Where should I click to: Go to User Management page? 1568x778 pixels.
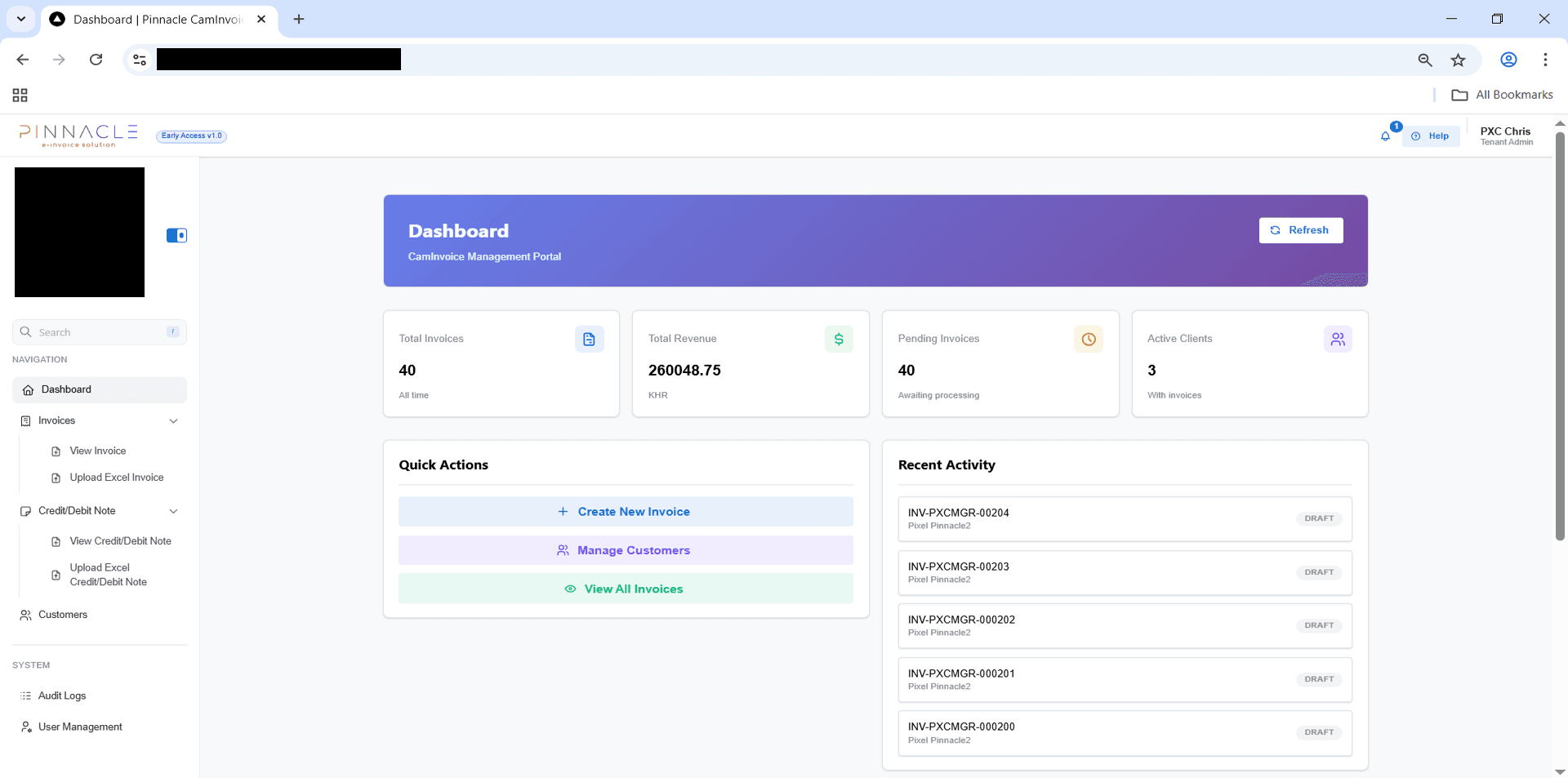pyautogui.click(x=80, y=727)
